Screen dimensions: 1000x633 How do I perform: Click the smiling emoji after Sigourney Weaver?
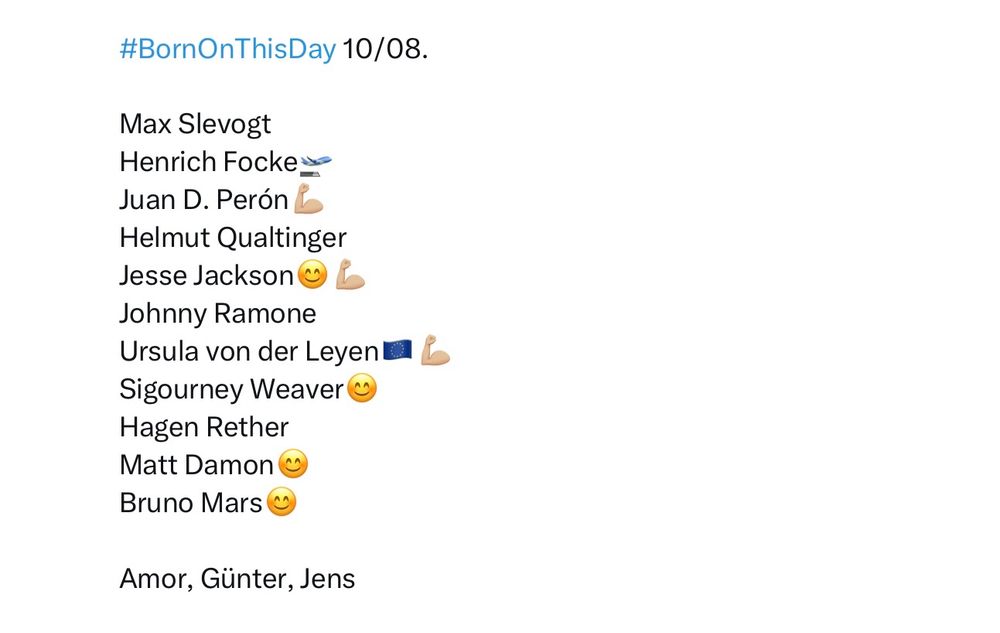(x=362, y=388)
